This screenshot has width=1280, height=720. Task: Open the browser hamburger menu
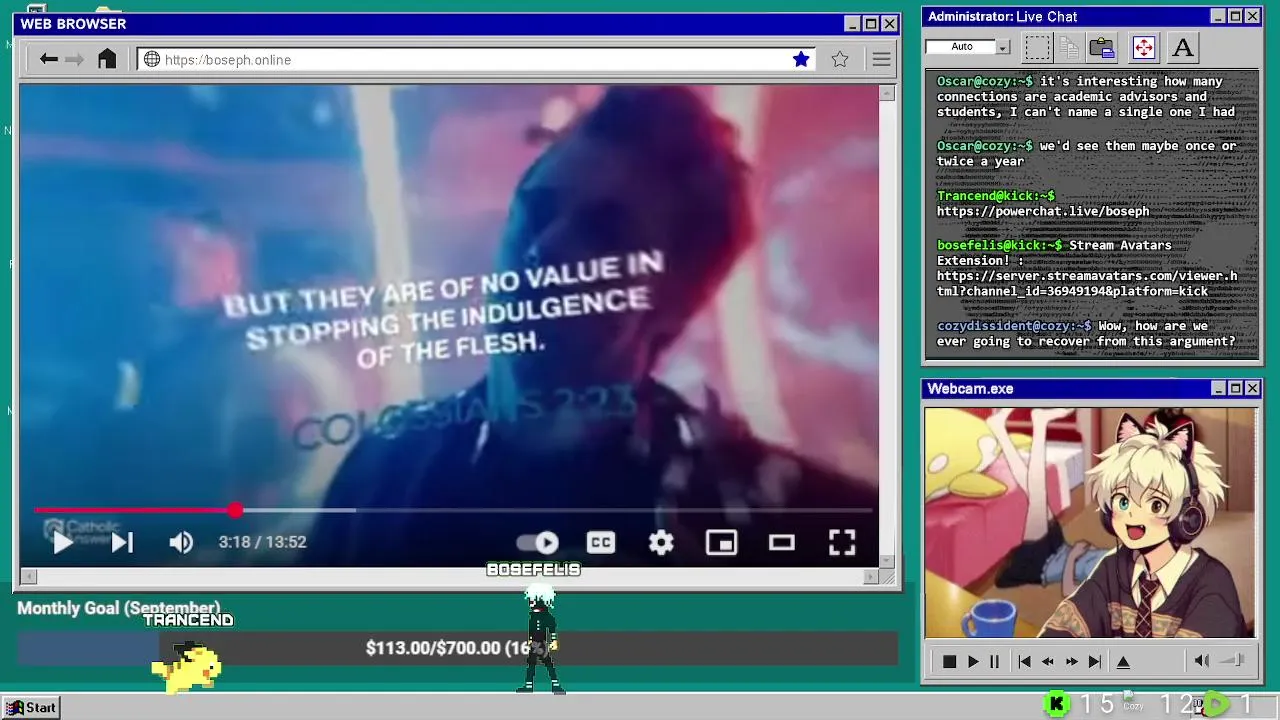(881, 59)
